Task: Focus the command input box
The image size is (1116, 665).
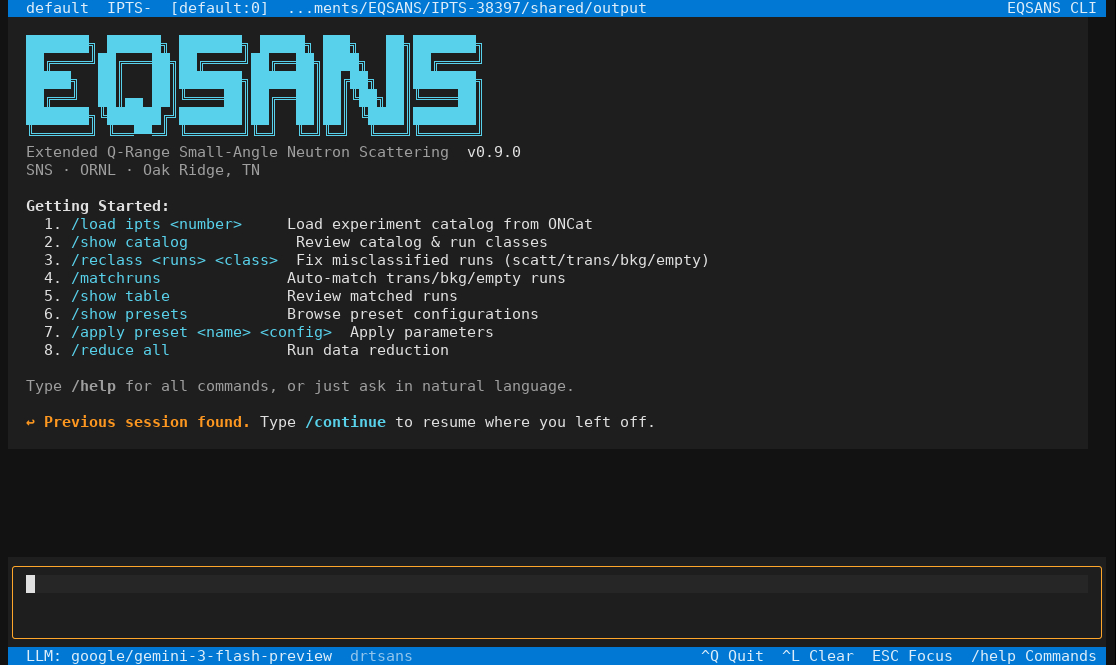Action: point(557,602)
